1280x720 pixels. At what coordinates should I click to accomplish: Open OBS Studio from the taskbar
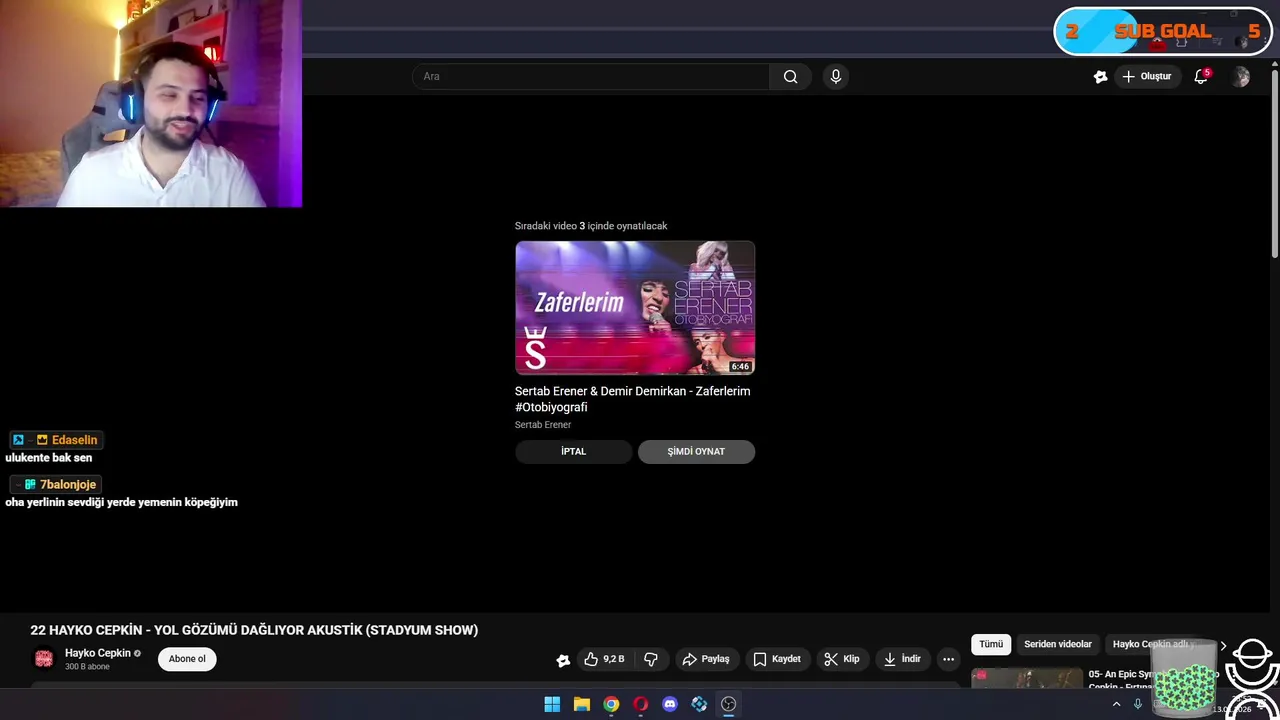tap(728, 704)
